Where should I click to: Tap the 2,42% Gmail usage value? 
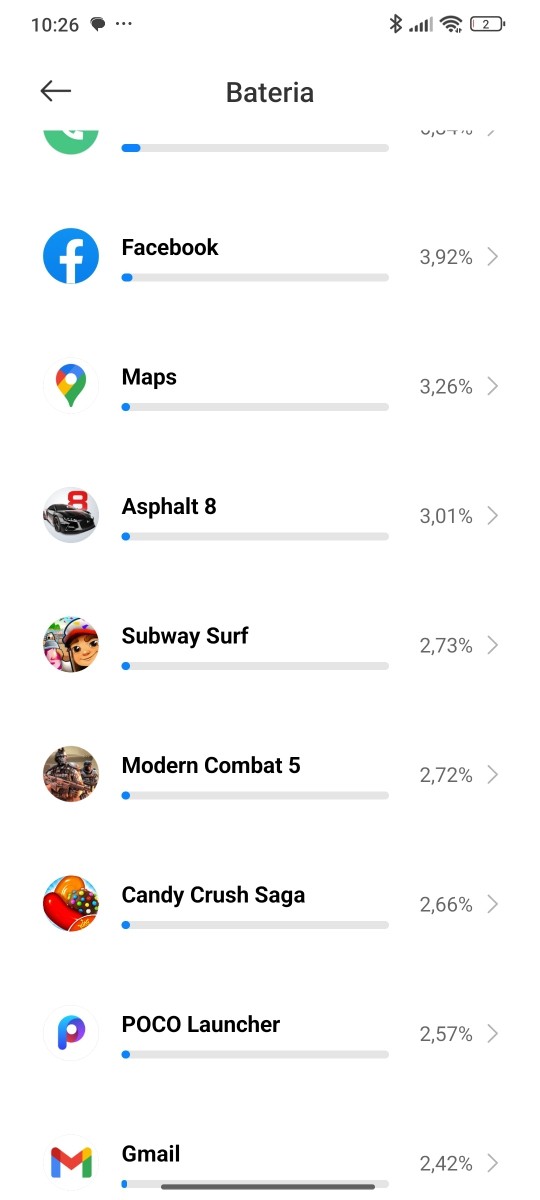446,1163
